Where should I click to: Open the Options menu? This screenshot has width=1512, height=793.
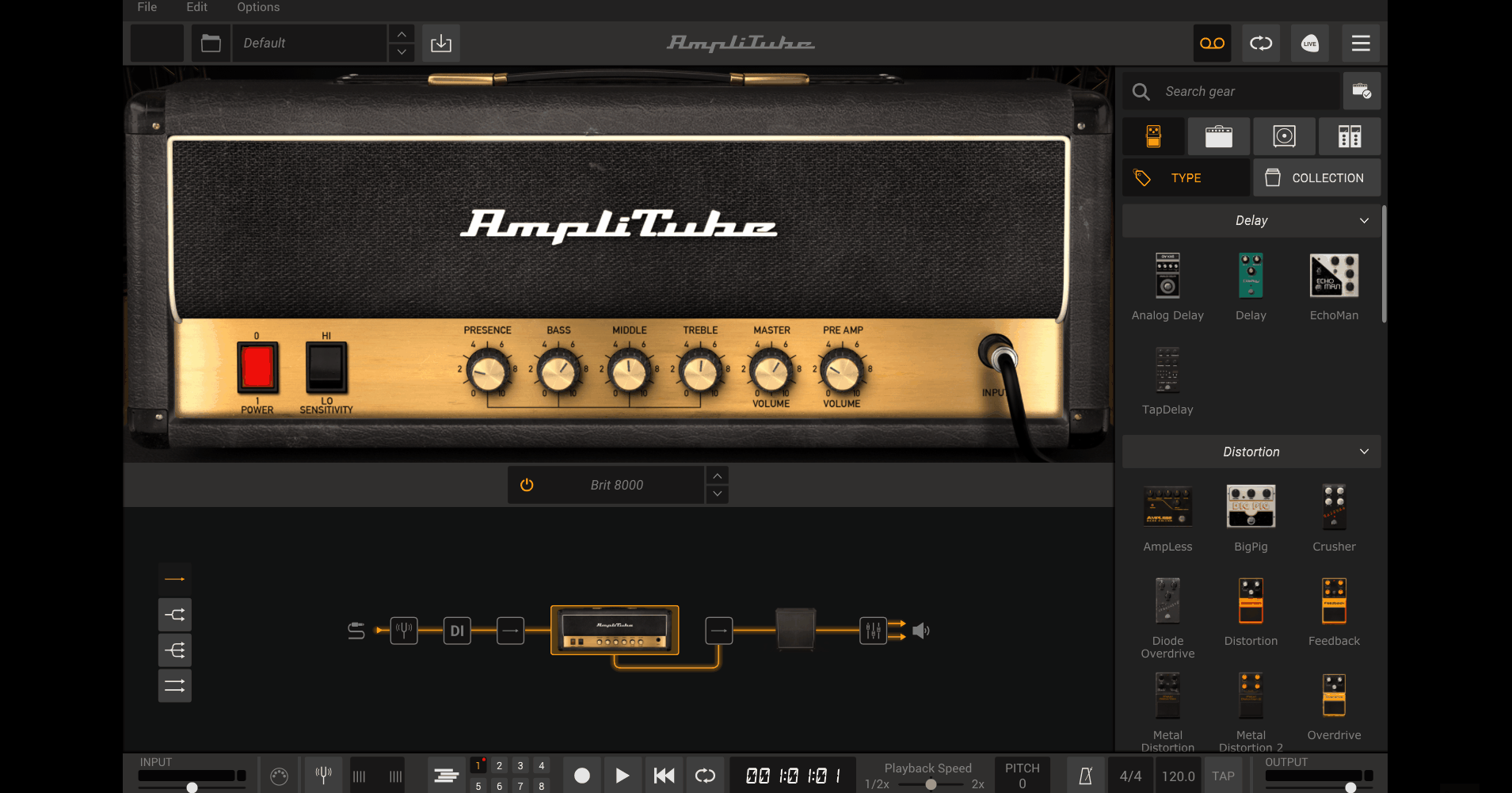point(258,7)
